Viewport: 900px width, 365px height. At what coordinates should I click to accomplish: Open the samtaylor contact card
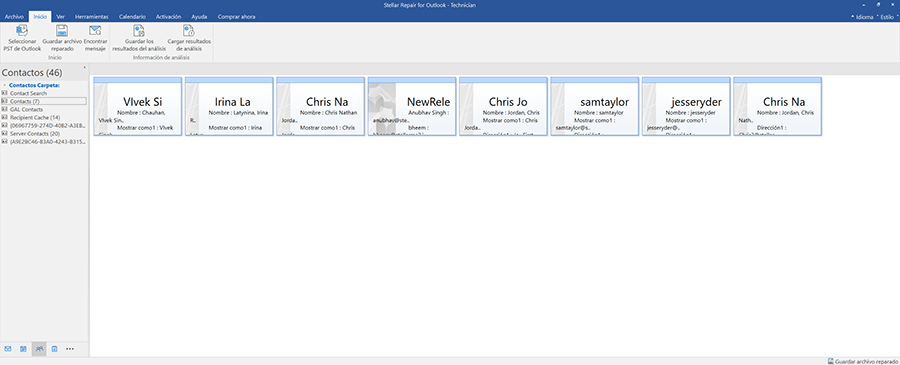(x=595, y=106)
